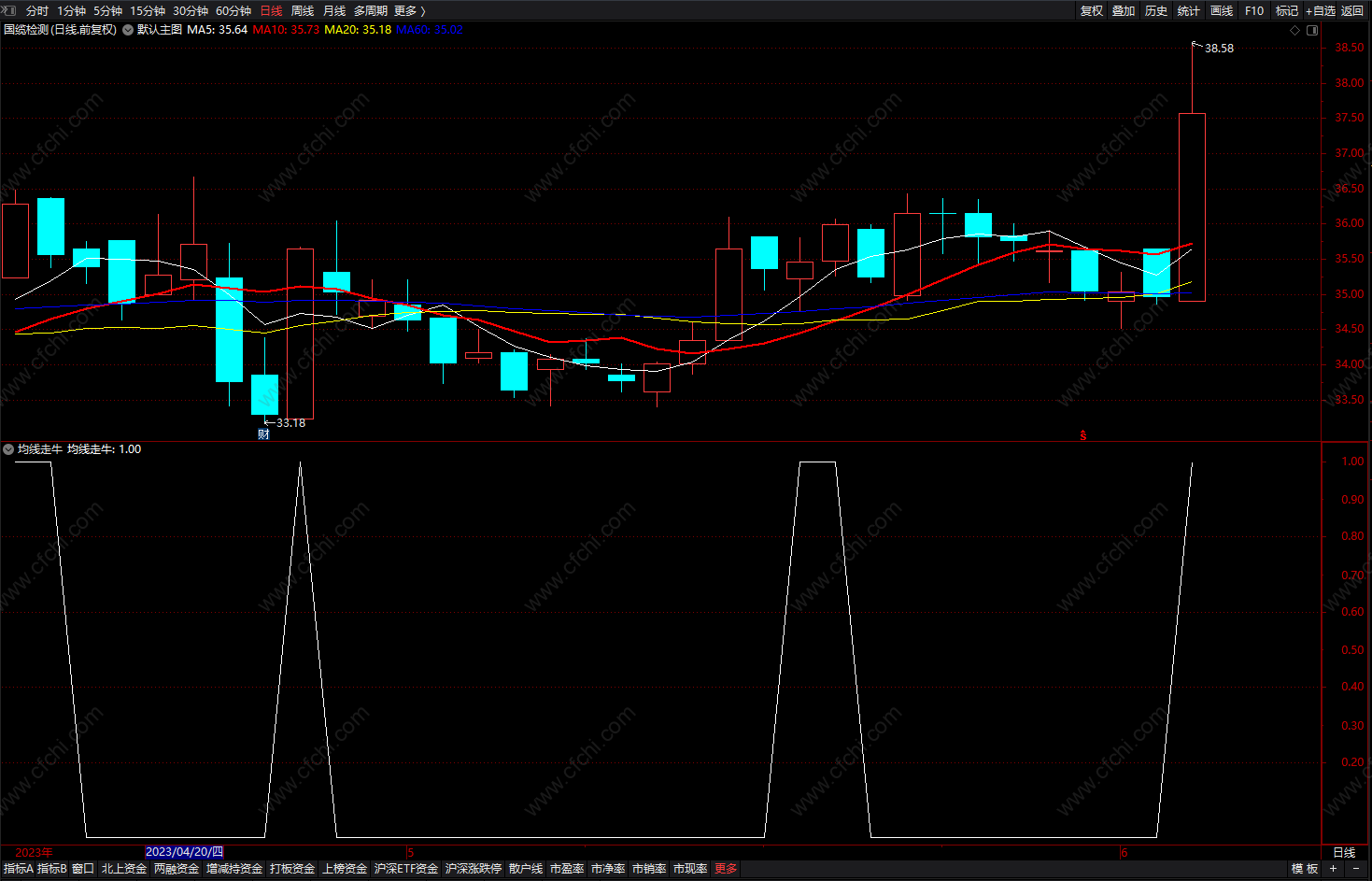This screenshot has height=881, width=1372.
Task: Click the red S marker on chart
Action: 1083,435
